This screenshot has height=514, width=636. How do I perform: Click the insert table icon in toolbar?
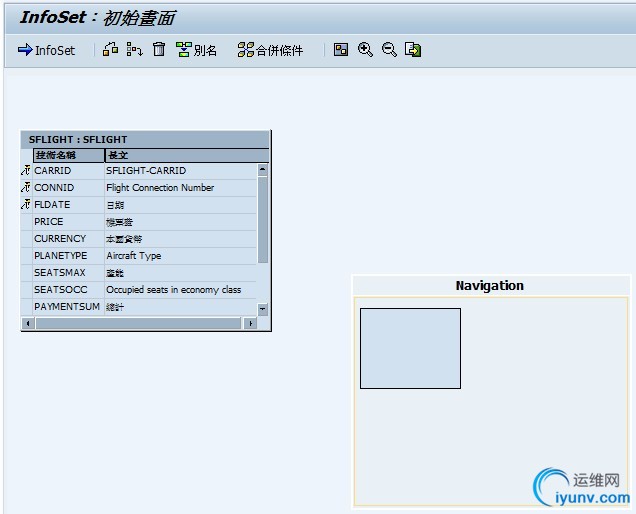pos(110,49)
